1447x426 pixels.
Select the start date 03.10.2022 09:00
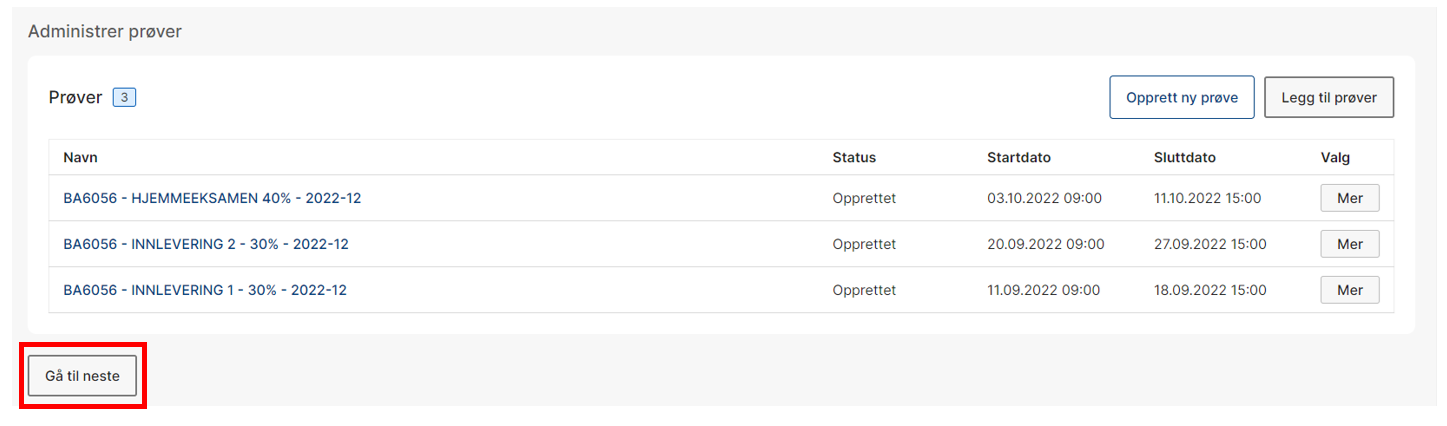1044,198
